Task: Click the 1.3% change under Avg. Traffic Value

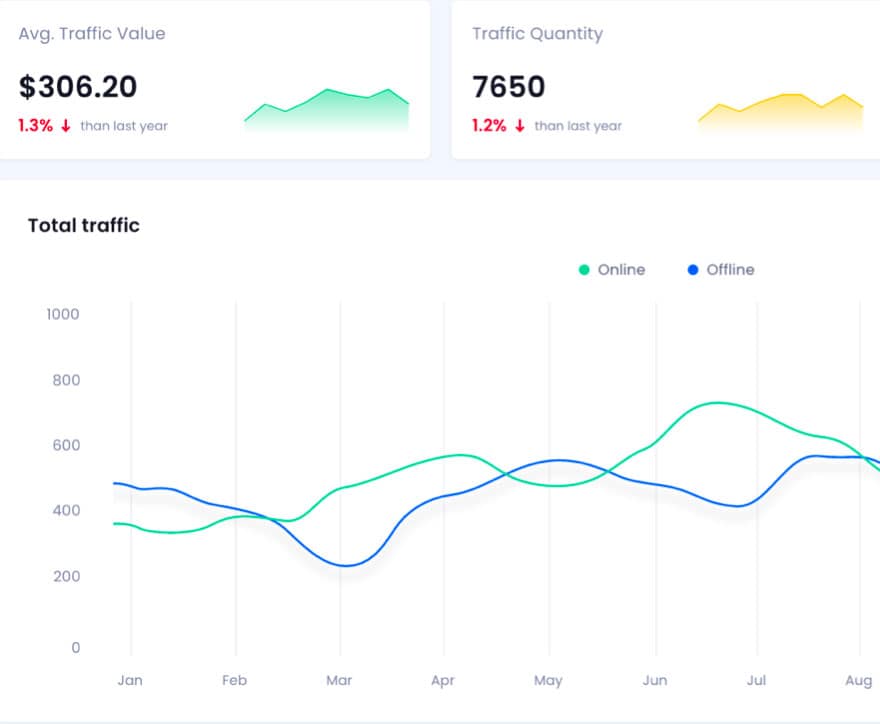Action: [x=36, y=126]
